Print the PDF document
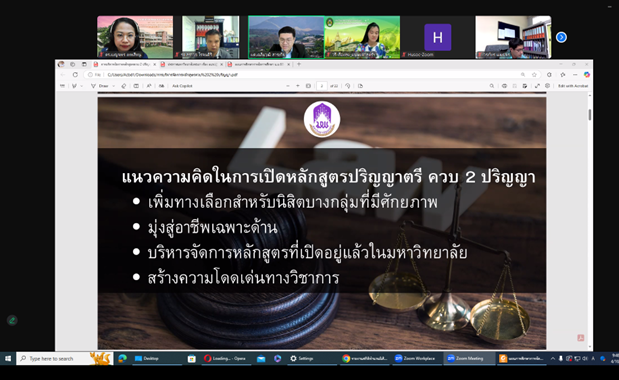Viewport: 619px width, 380px height. [504, 86]
